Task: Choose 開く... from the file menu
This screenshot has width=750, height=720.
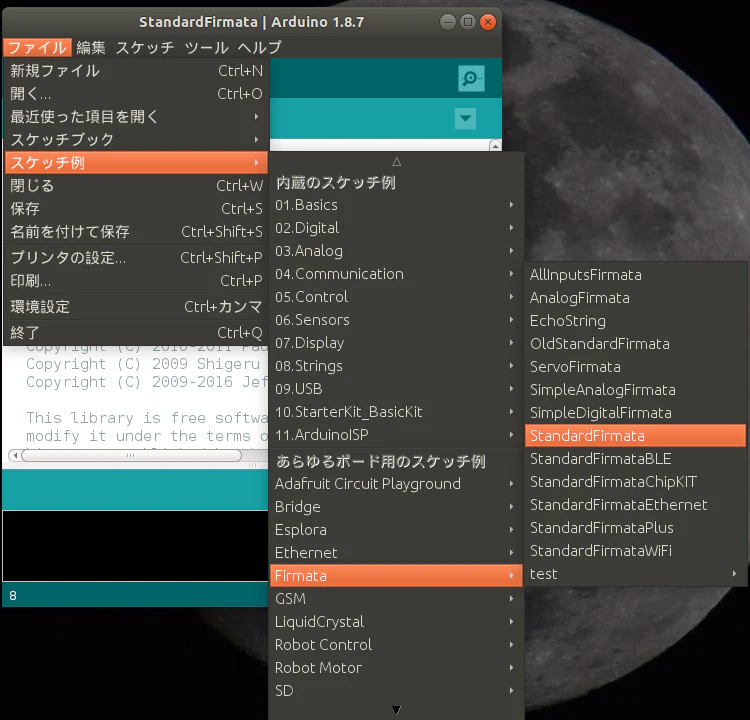Action: (136, 94)
